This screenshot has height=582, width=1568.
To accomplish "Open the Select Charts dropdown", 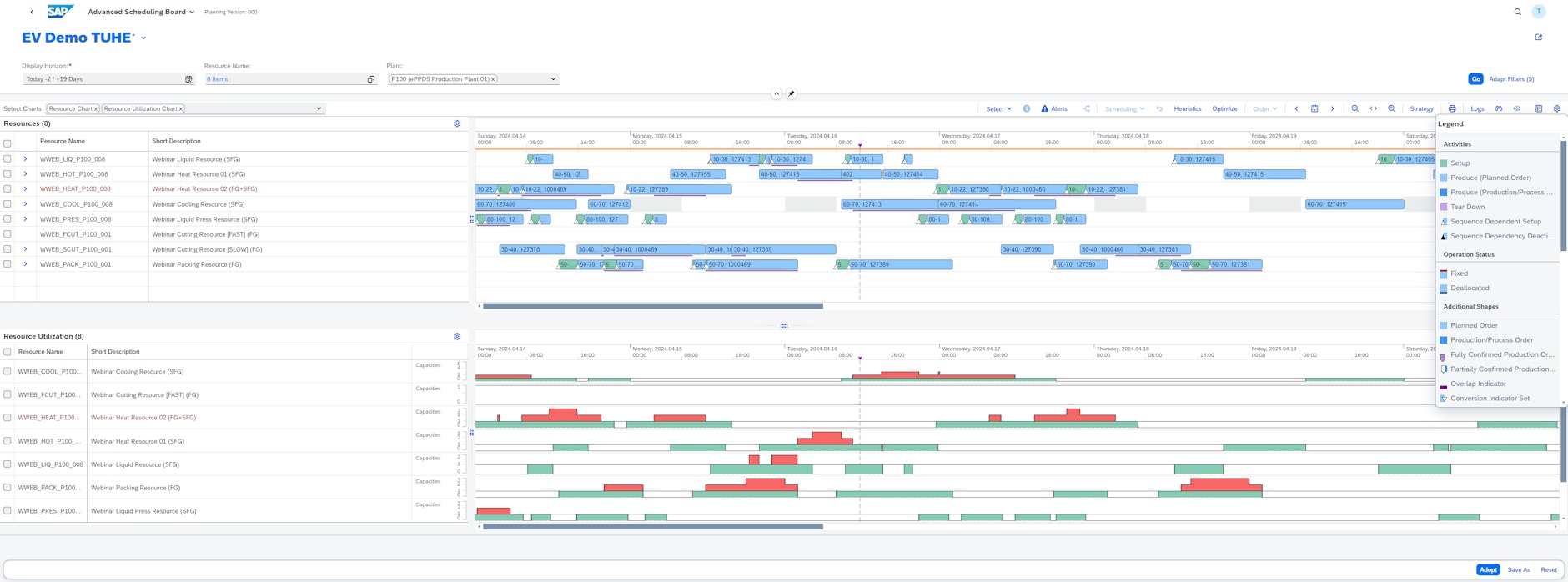I will 318,108.
